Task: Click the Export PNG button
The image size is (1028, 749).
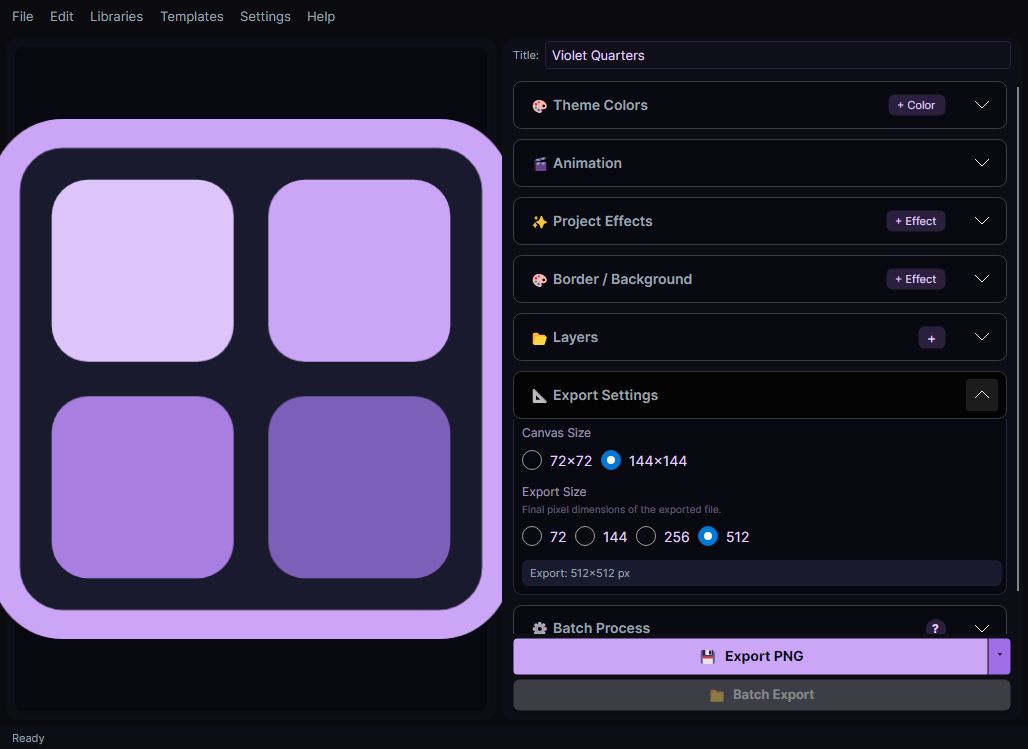Action: 750,656
